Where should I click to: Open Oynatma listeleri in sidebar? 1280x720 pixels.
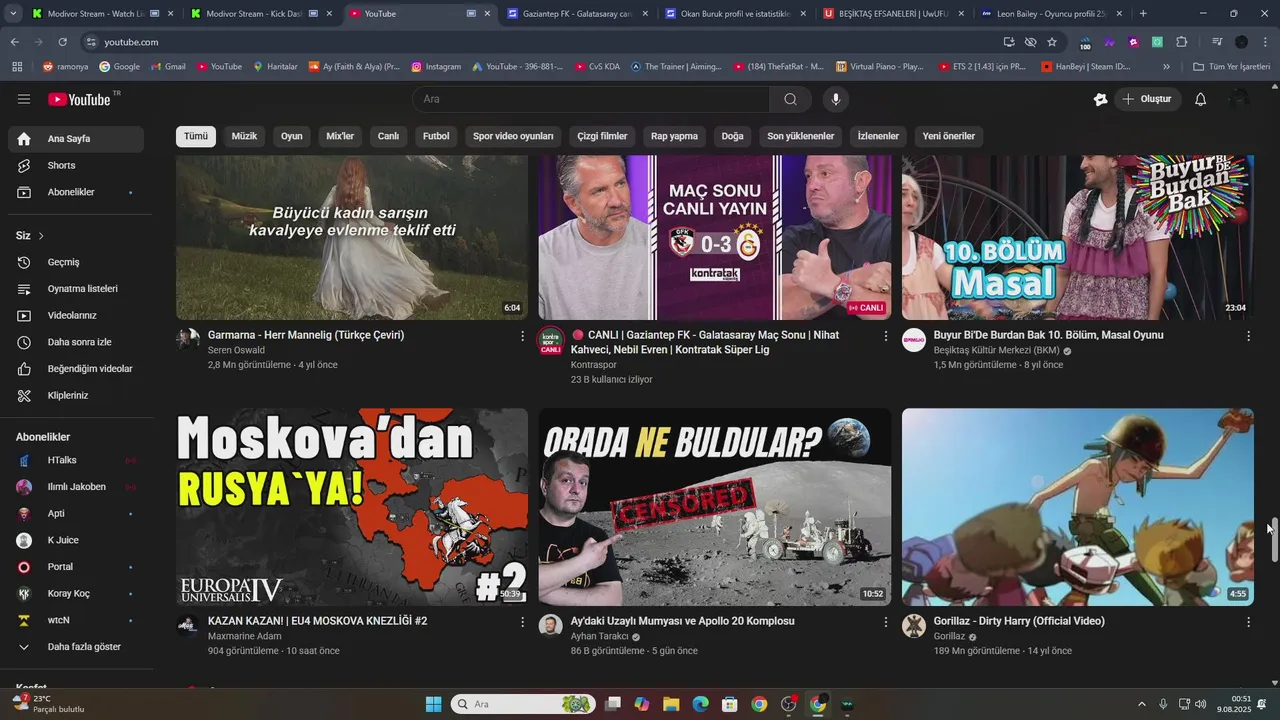tap(76, 289)
